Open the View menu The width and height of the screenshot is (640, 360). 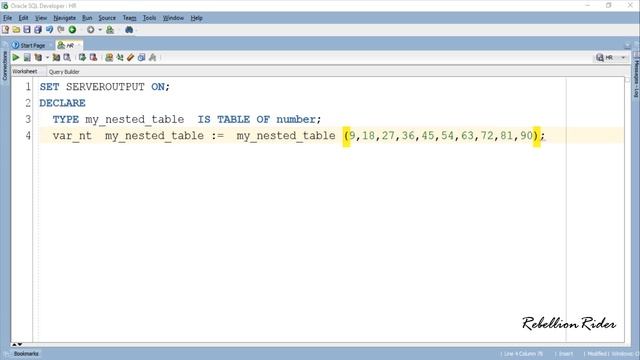click(x=41, y=18)
